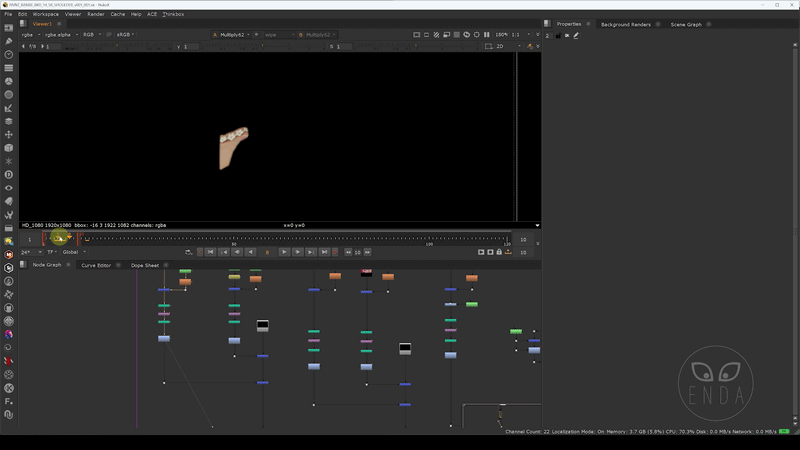Play the timeline forward
Viewport: 800px width, 450px height.
[284, 252]
